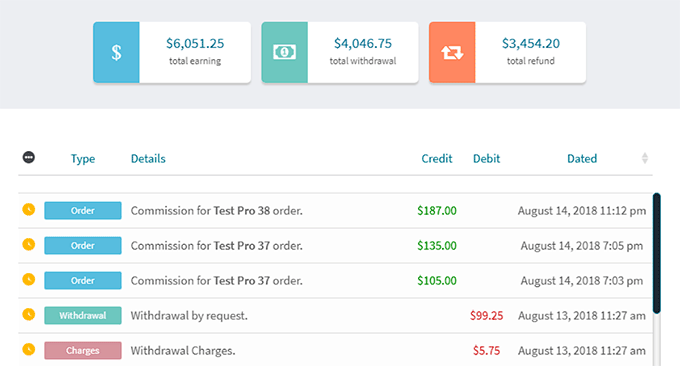Click Test Pro 37 commission at 7:03 pm
Viewport: 680px width, 366px height.
pos(217,281)
